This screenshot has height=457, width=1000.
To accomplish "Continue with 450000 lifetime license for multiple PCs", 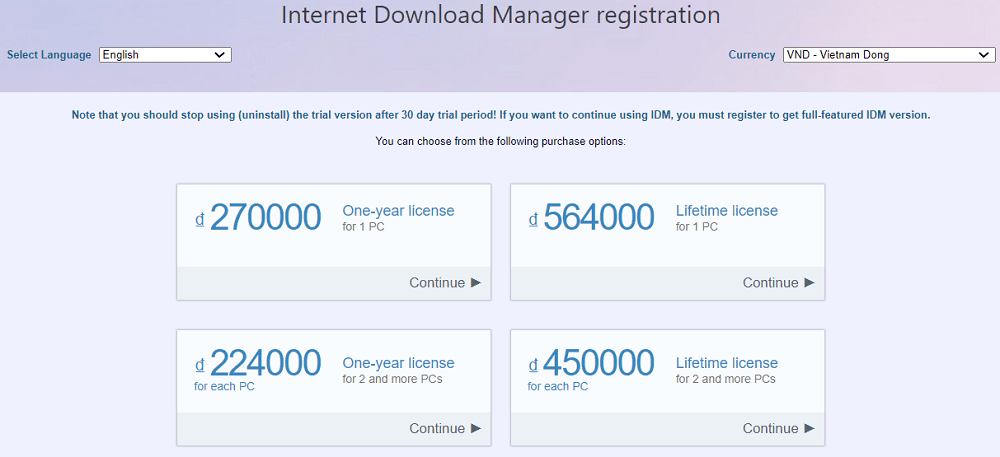I will [778, 428].
